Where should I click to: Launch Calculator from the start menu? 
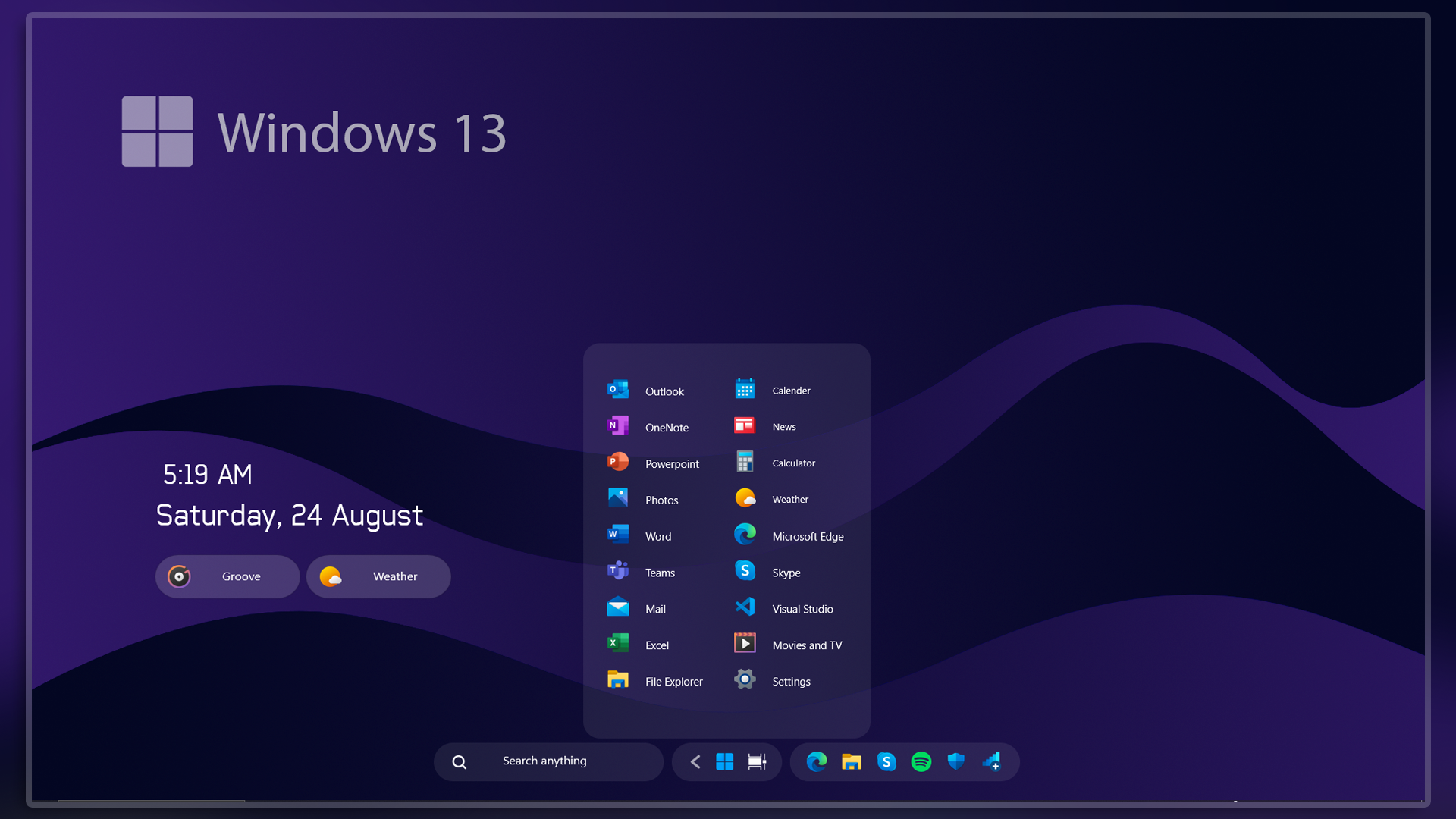pos(774,463)
